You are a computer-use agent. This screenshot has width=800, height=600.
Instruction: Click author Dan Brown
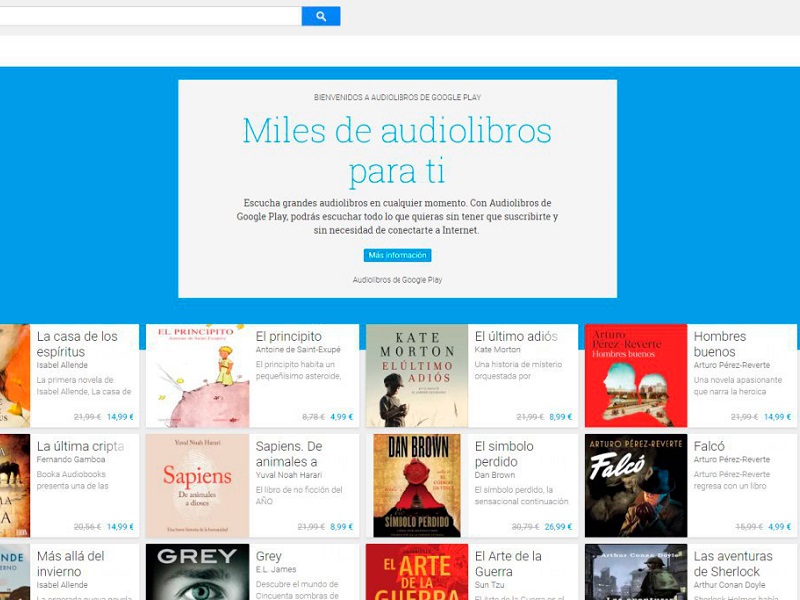pyautogui.click(x=494, y=474)
